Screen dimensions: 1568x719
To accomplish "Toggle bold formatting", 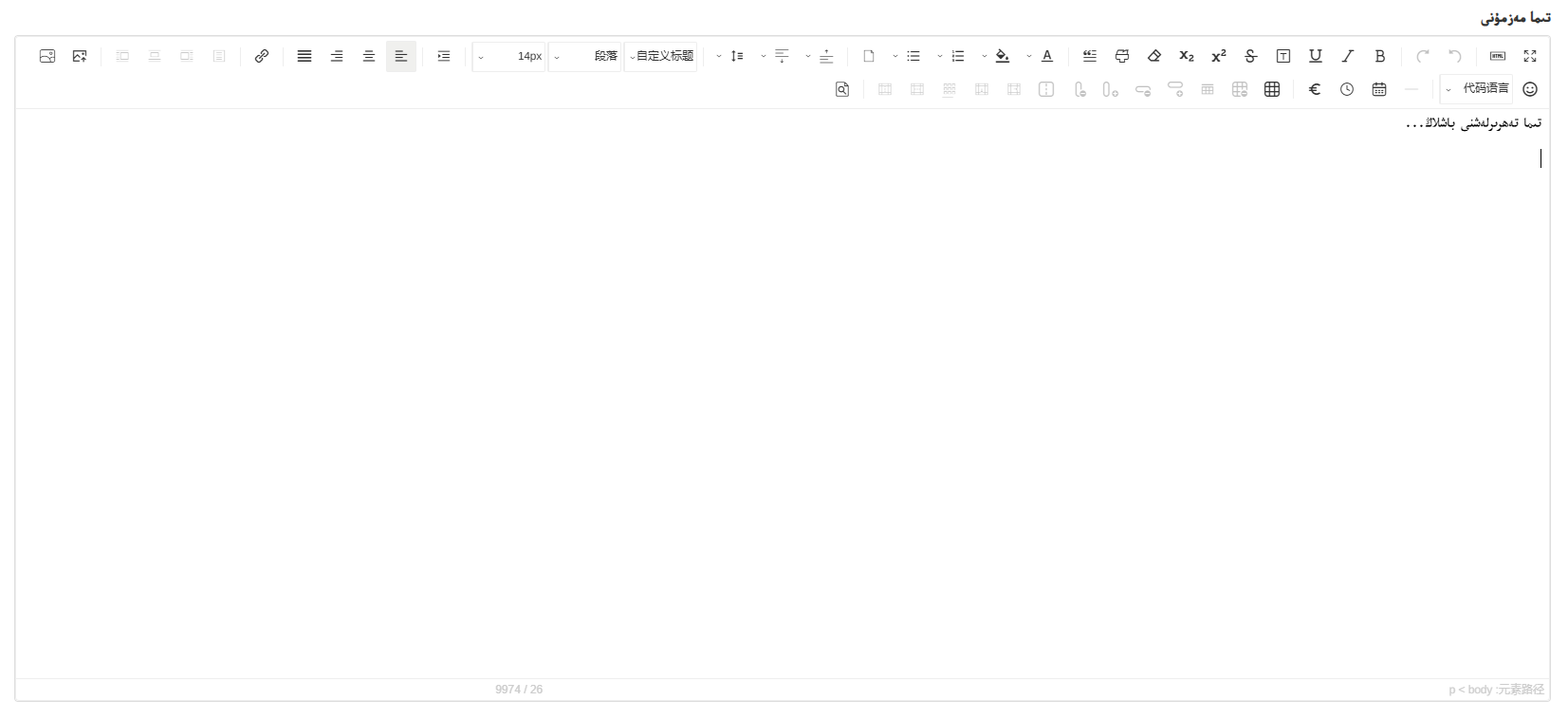I will tap(1379, 56).
